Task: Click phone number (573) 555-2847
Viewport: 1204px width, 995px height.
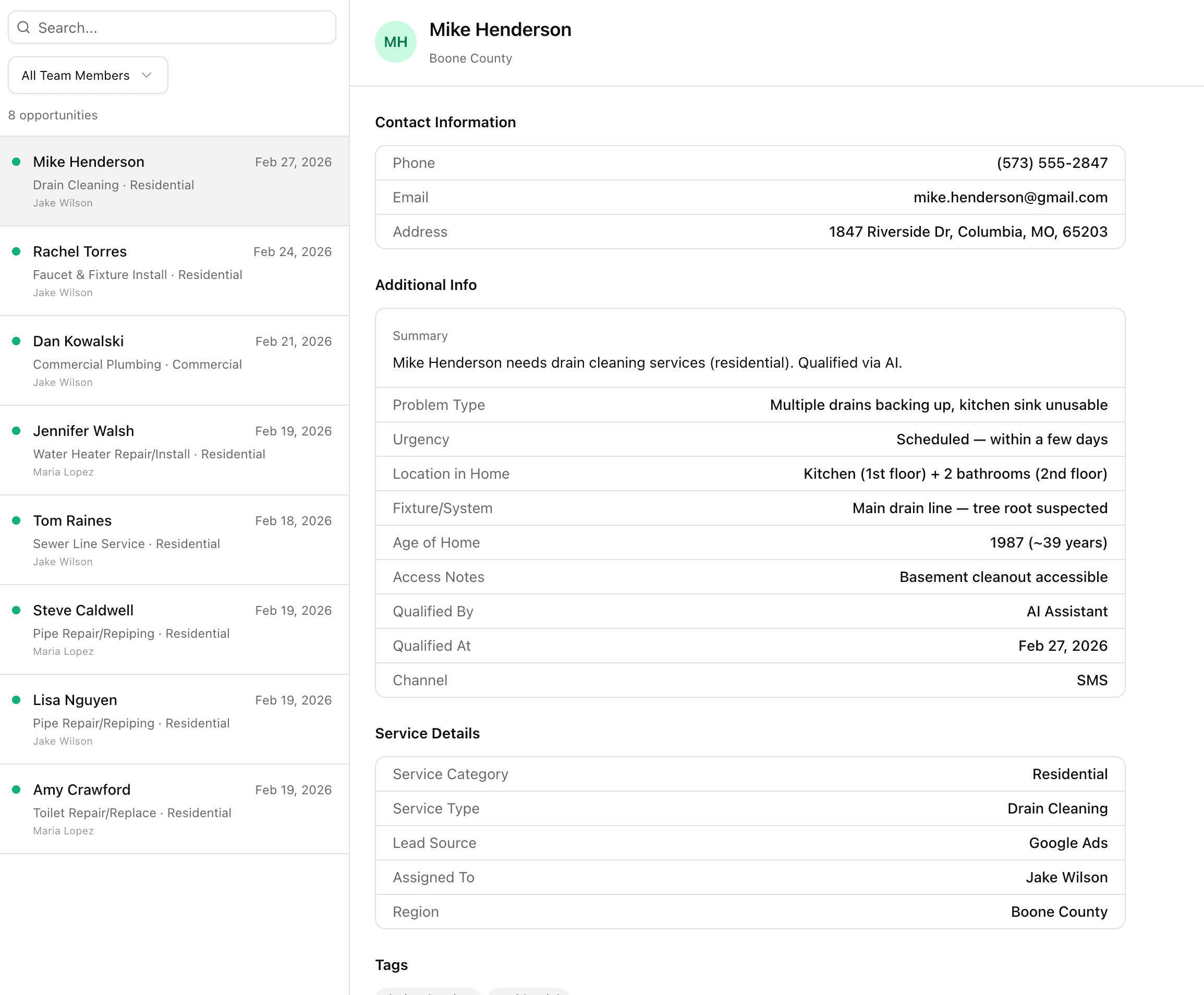Action: [1052, 163]
